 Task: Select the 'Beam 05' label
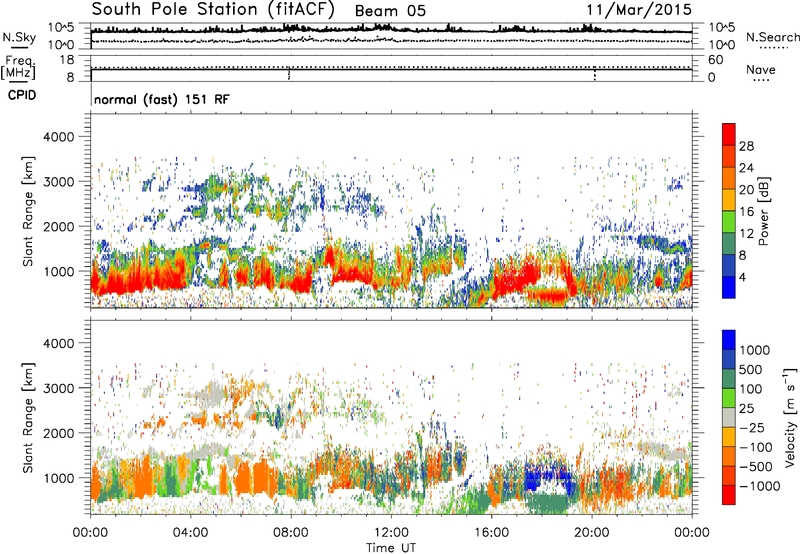pyautogui.click(x=390, y=11)
